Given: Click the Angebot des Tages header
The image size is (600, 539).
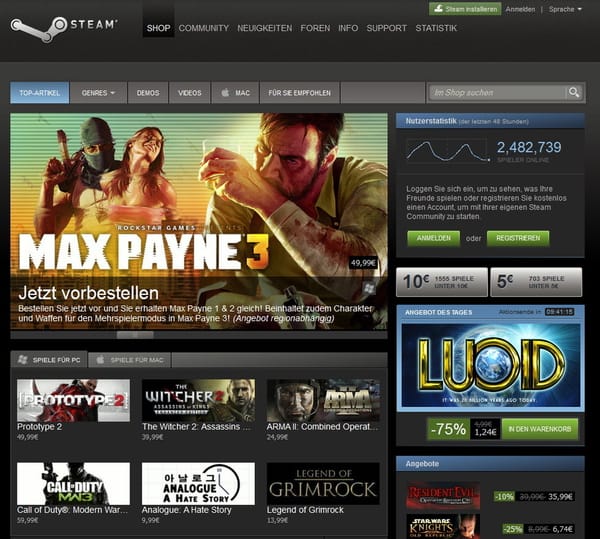Looking at the screenshot, I should click(x=438, y=312).
